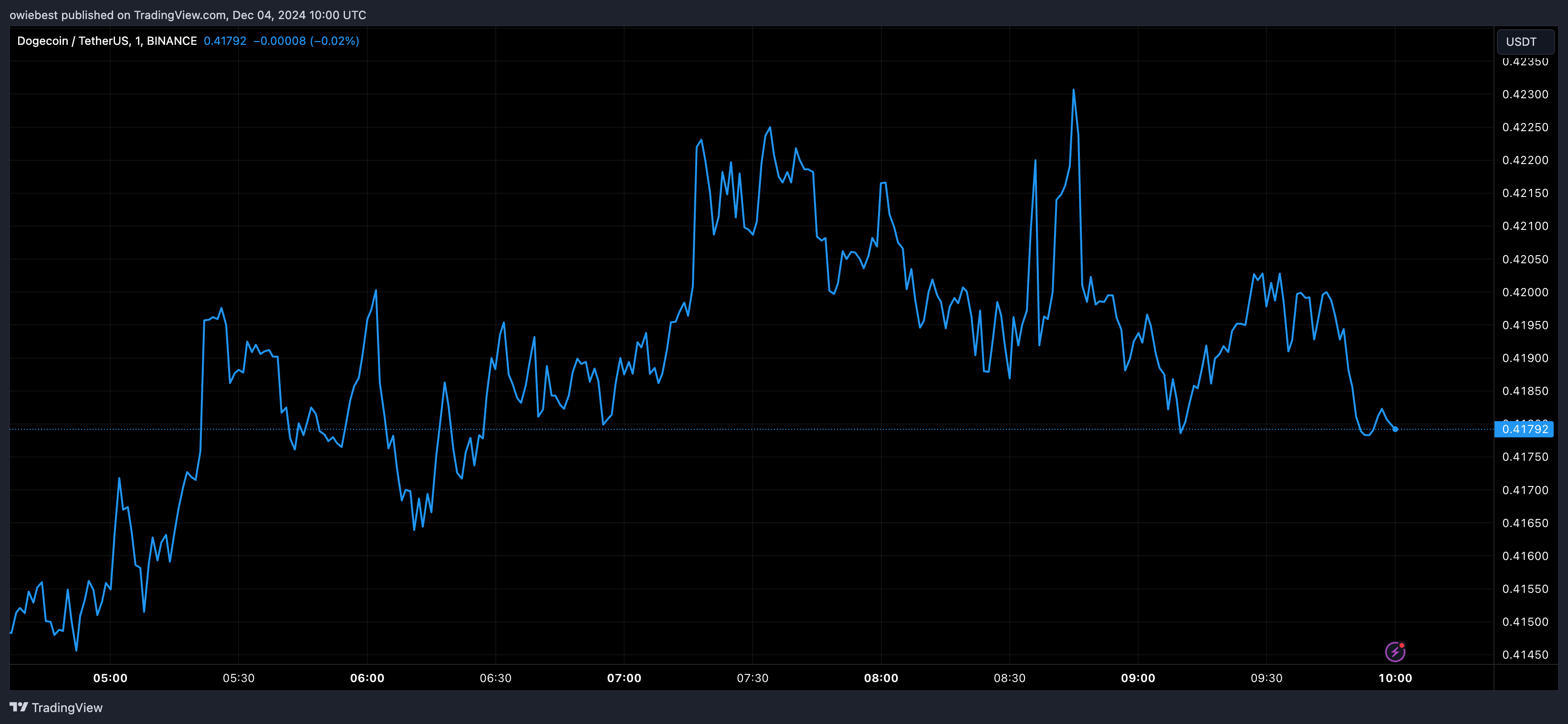Click the red notification dot on the flash icon
Viewport: 1568px width, 724px height.
point(1402,644)
